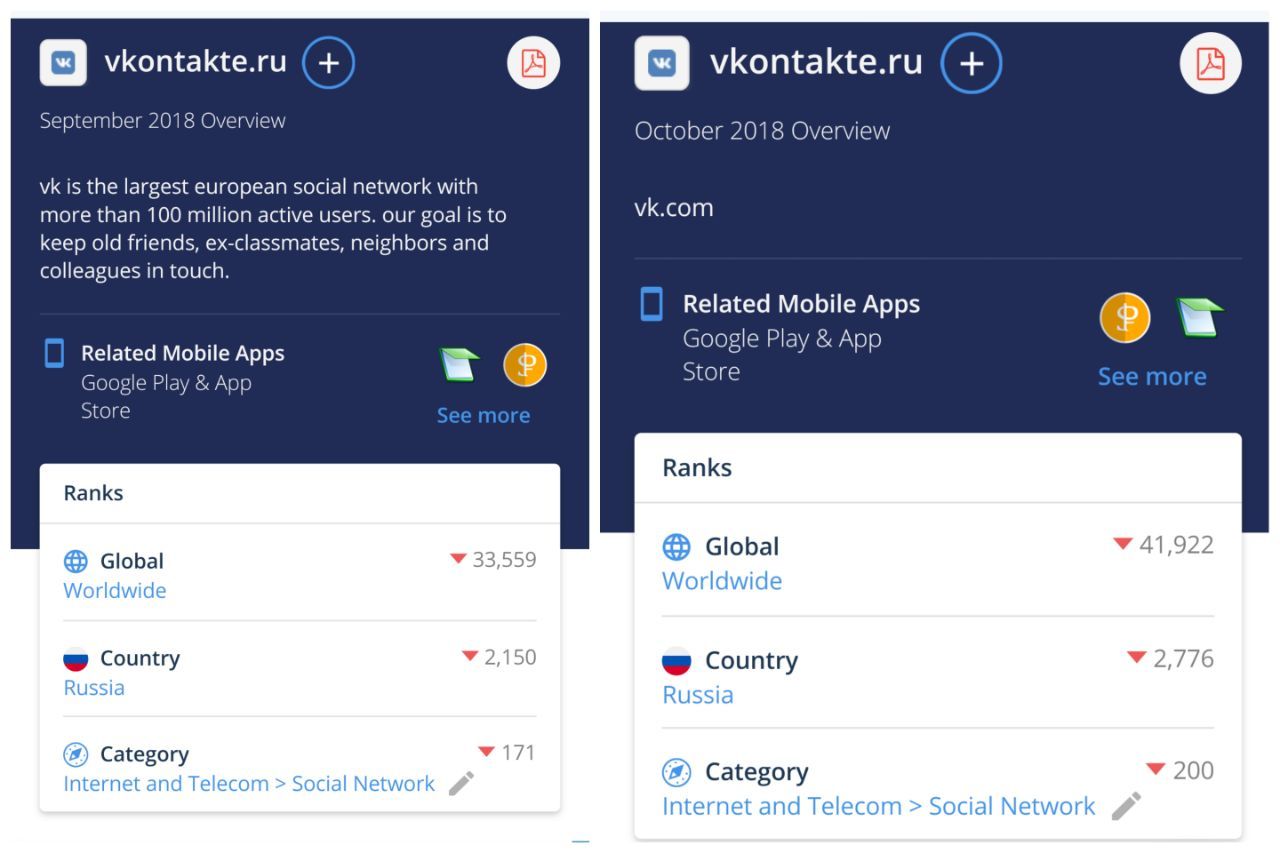The height and width of the screenshot is (853, 1280).
Task: Click the vk.com description text
Action: (674, 208)
